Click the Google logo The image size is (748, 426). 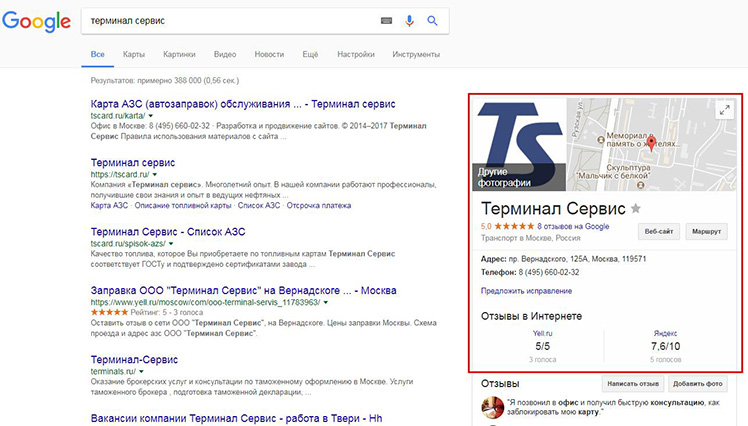tap(36, 22)
